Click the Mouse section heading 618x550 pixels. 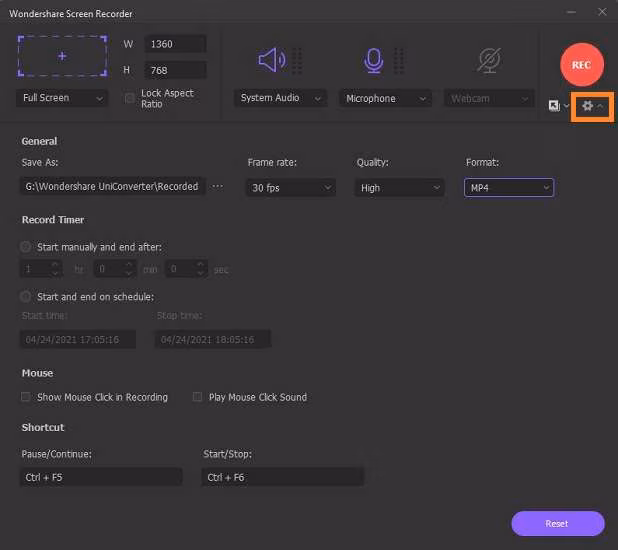(37, 373)
